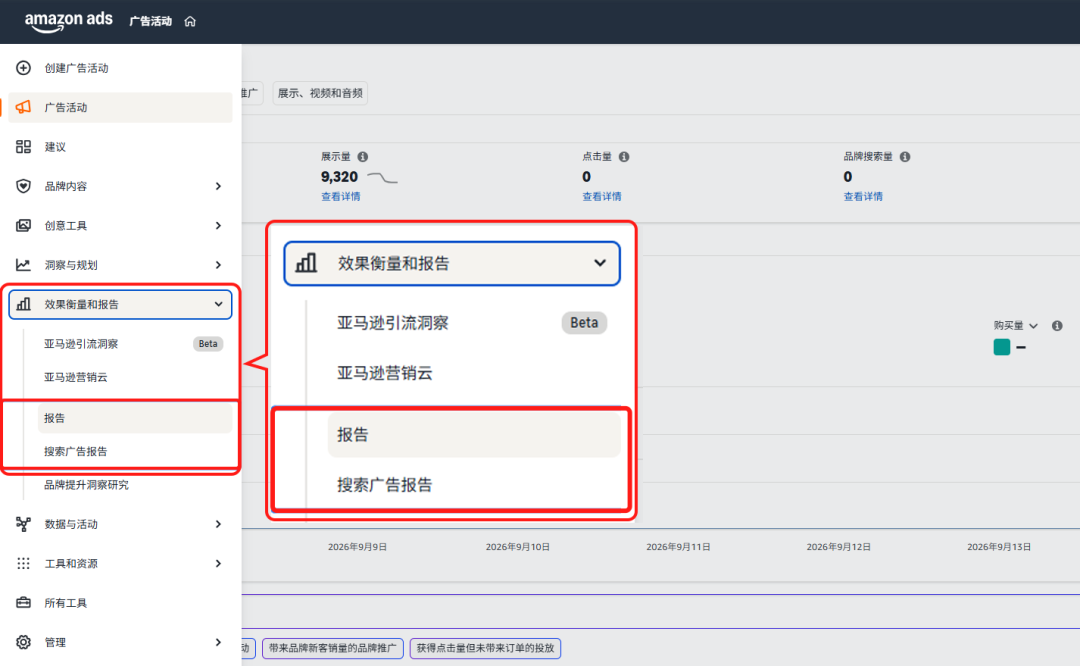Expand the 工具和资源 chevron

218,563
